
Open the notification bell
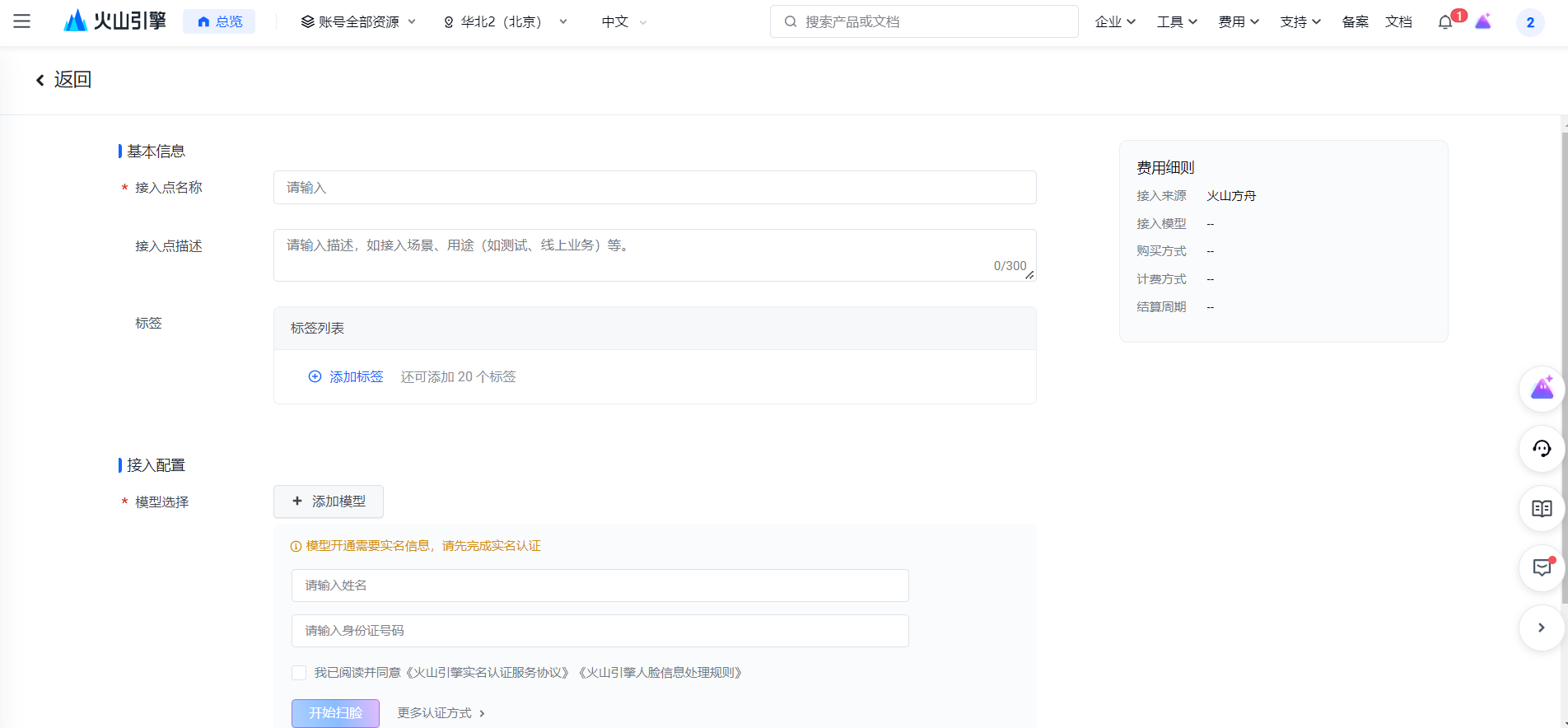click(x=1445, y=22)
